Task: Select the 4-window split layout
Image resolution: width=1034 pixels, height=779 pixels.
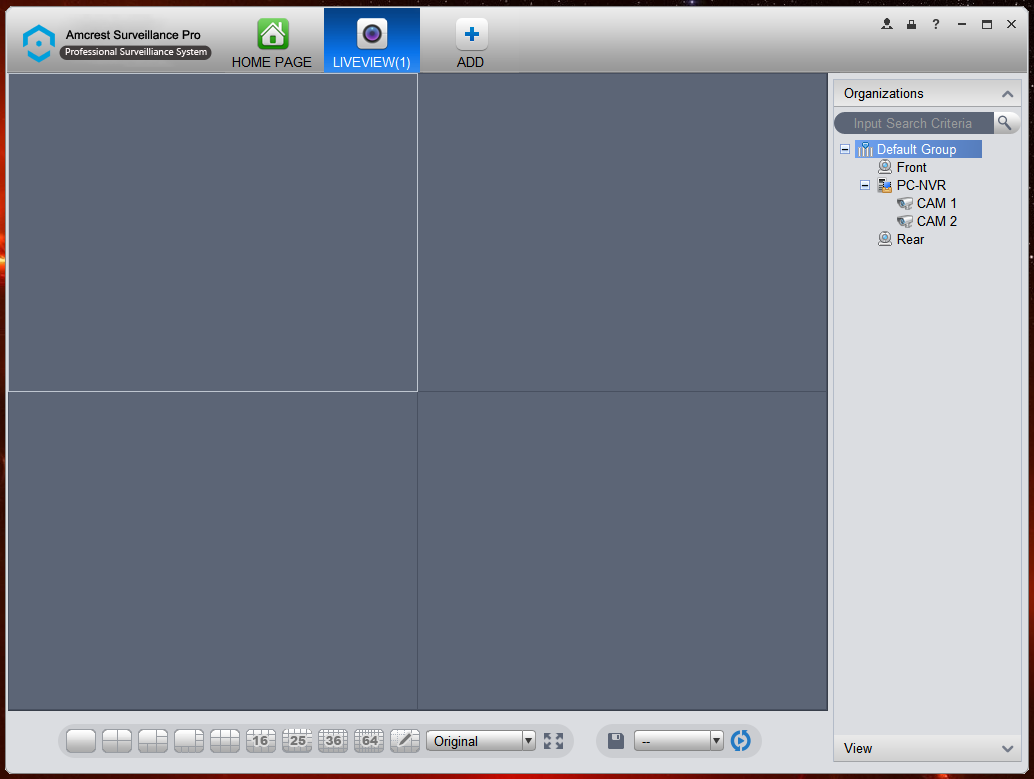Action: (117, 741)
